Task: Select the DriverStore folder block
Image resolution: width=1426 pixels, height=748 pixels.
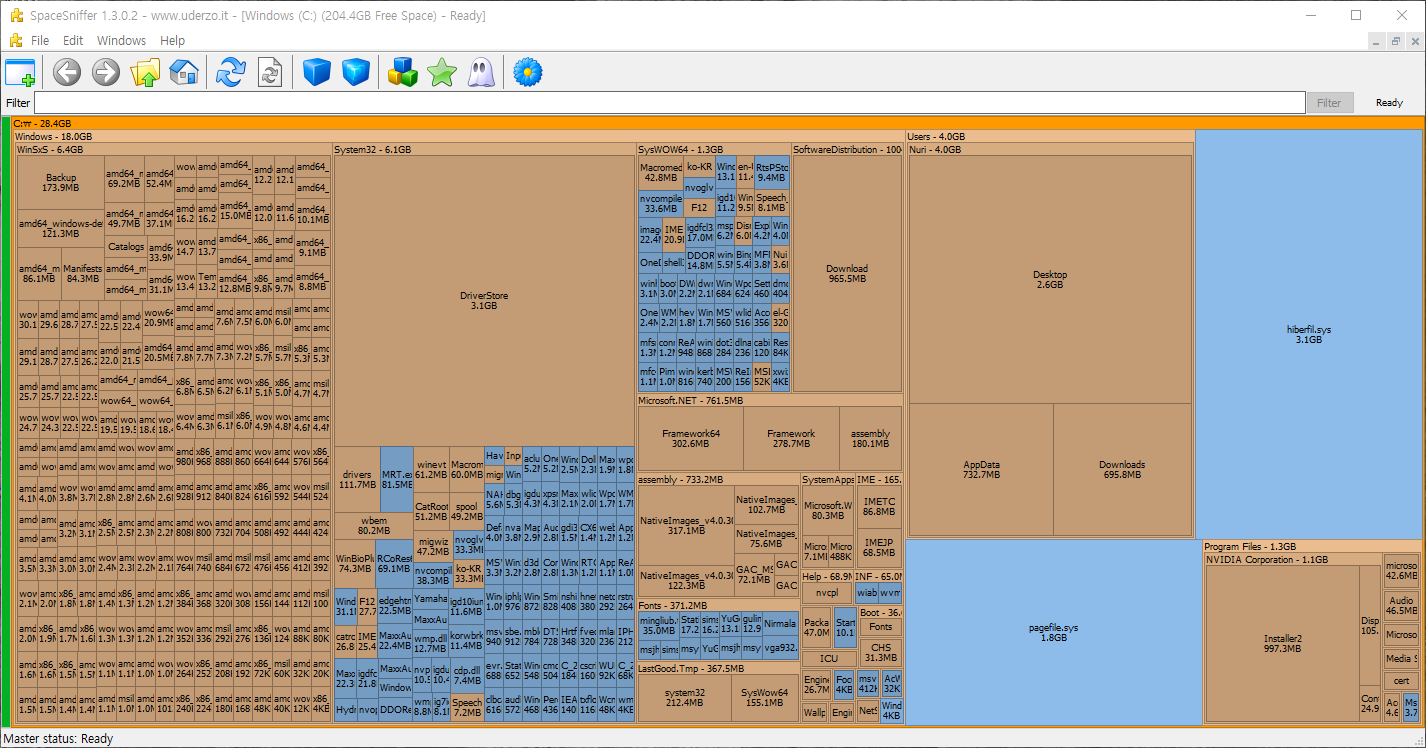Action: click(484, 300)
